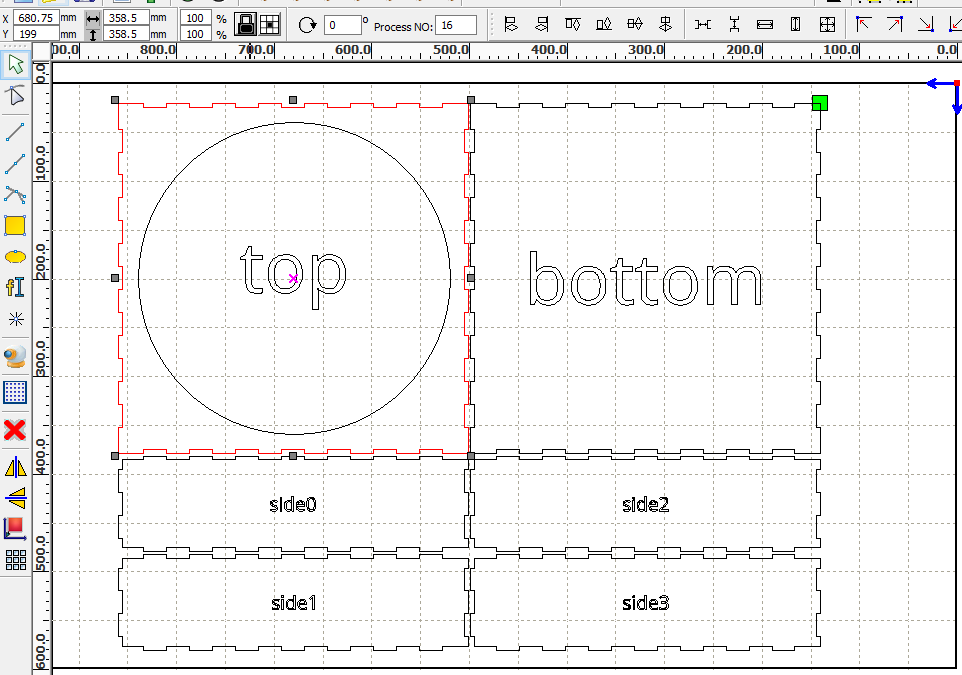Mirror selection vertically
This screenshot has width=962, height=675.
coord(15,498)
